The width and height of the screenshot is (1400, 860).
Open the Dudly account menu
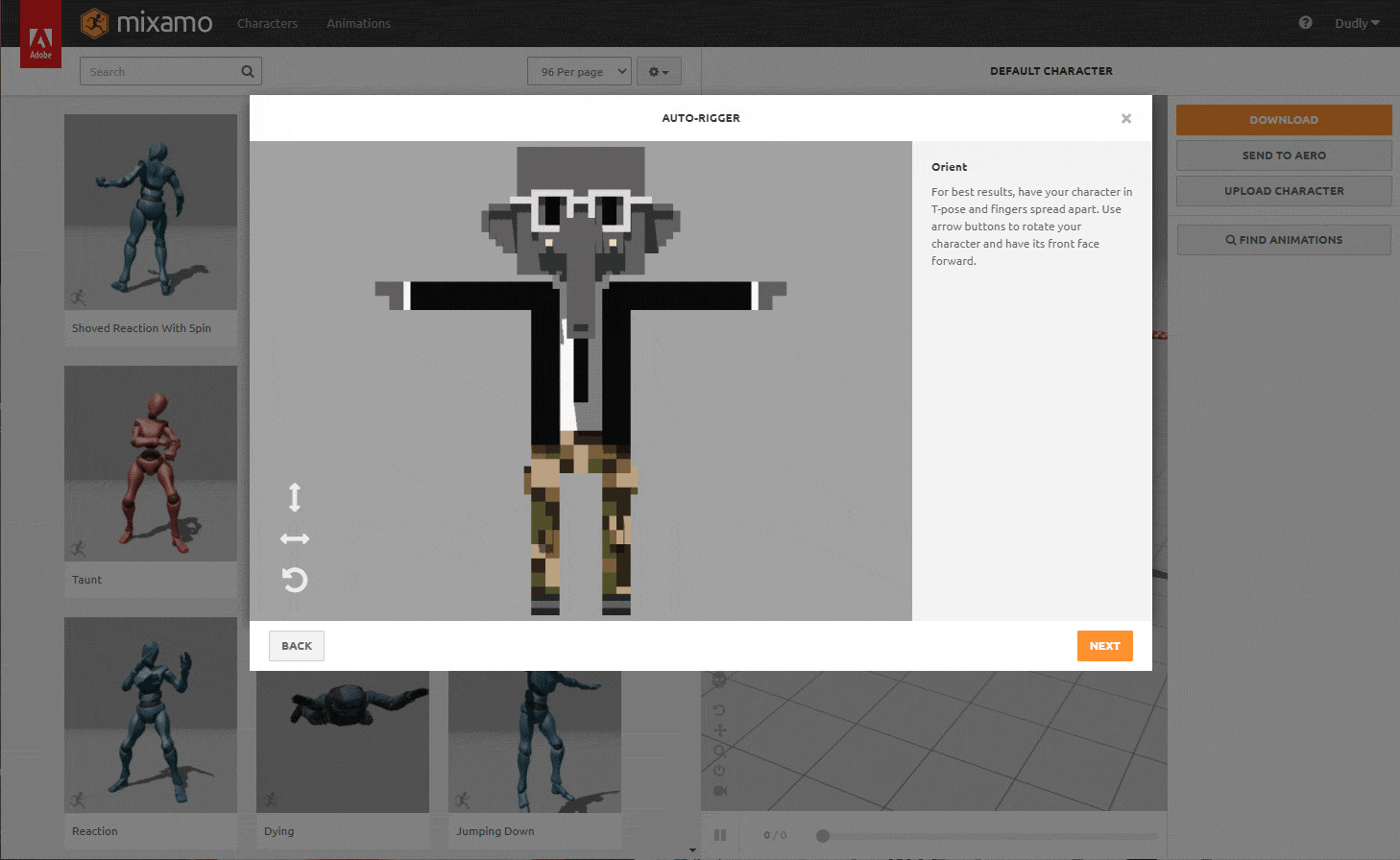1357,23
